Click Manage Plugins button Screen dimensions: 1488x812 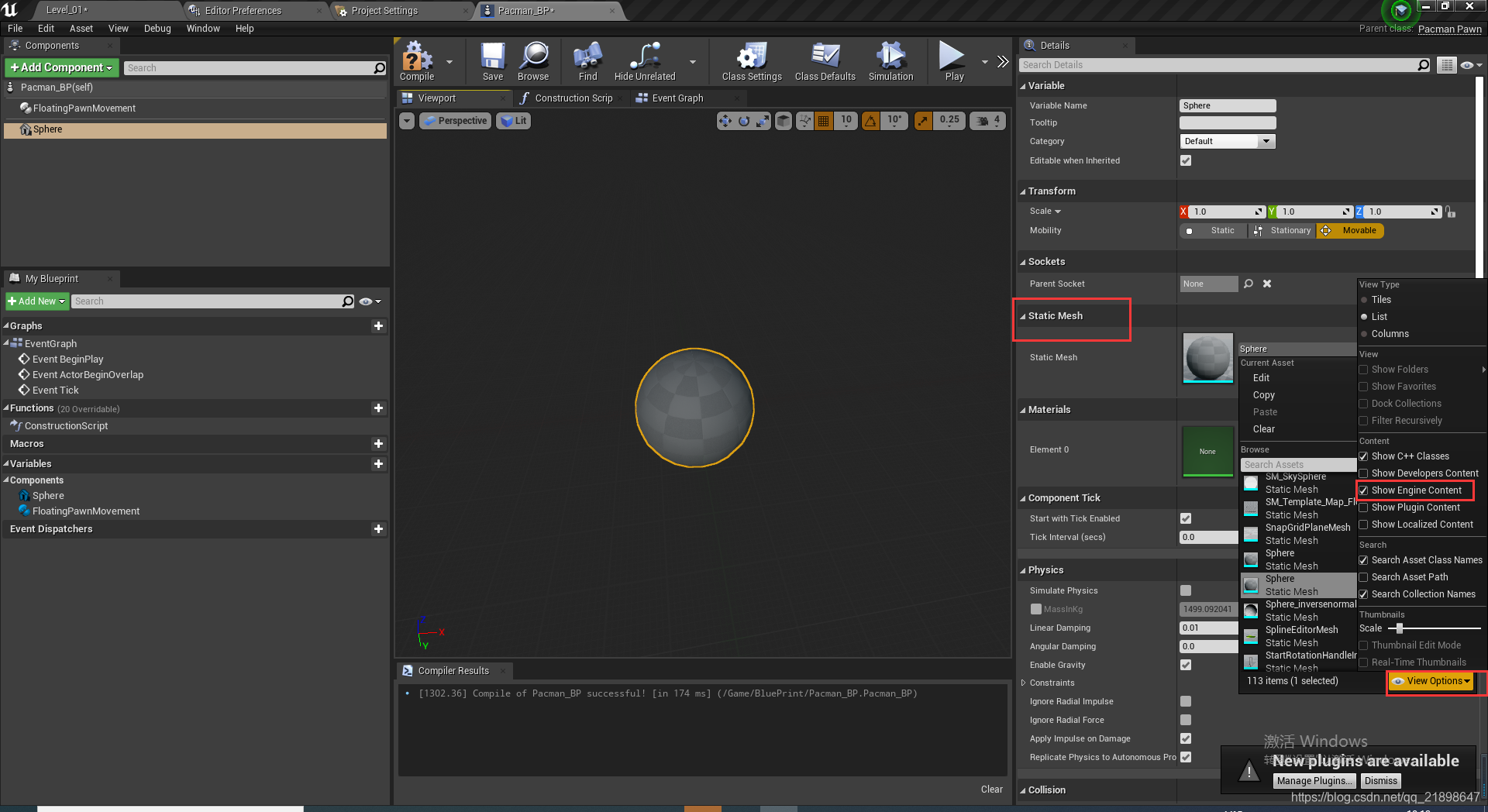[x=1314, y=781]
